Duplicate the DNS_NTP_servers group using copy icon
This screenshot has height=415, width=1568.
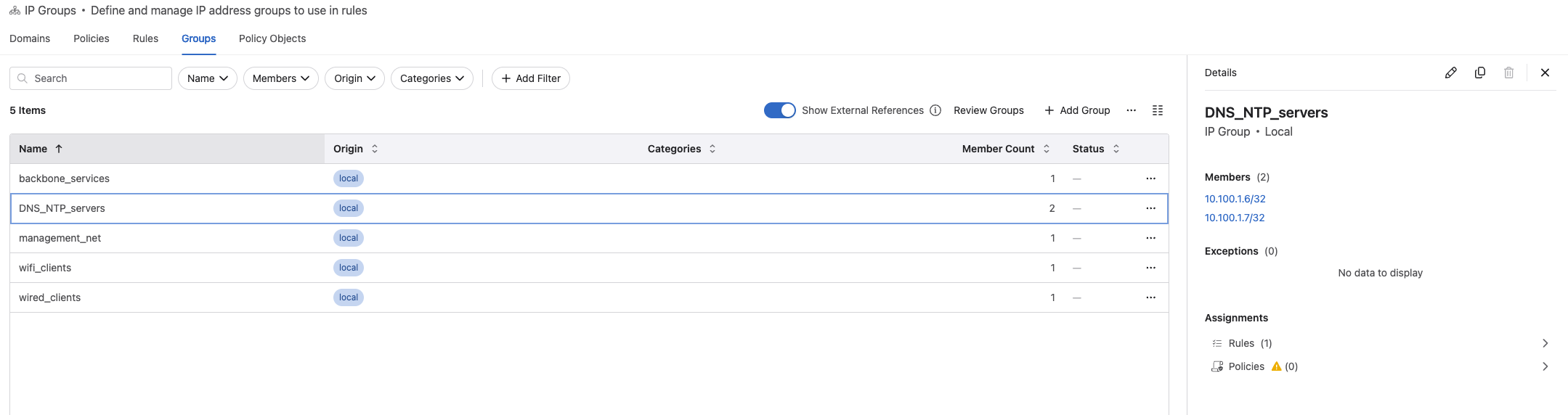tap(1479, 73)
